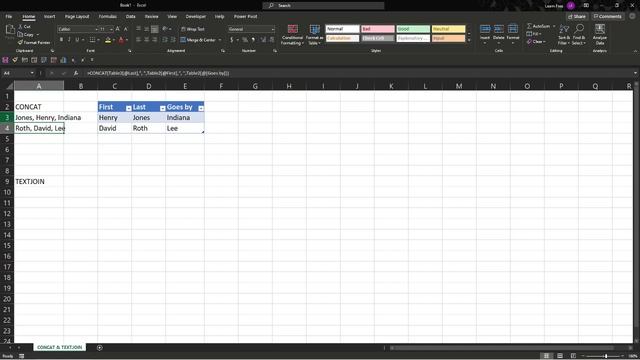640x360 pixels.
Task: Apply the Calculation cell style
Action: pos(342,38)
